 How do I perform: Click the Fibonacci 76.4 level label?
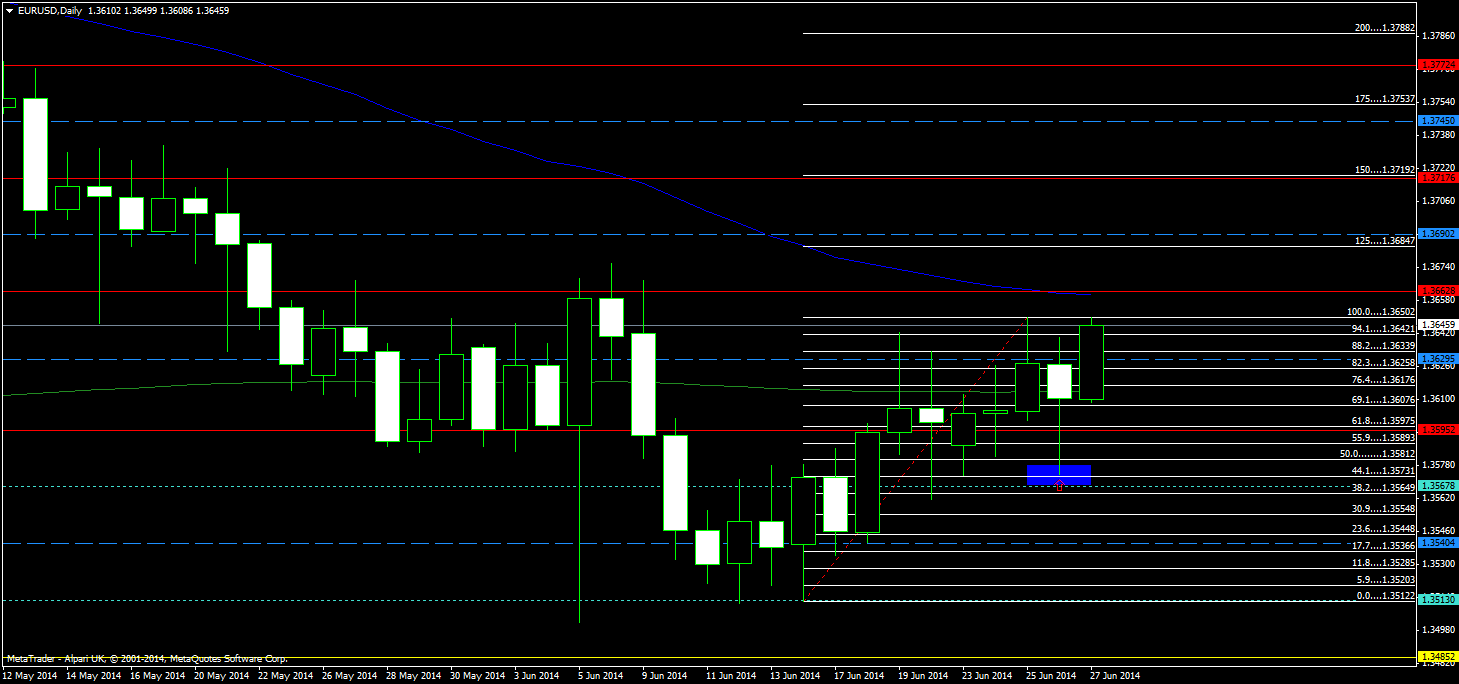click(x=1383, y=380)
